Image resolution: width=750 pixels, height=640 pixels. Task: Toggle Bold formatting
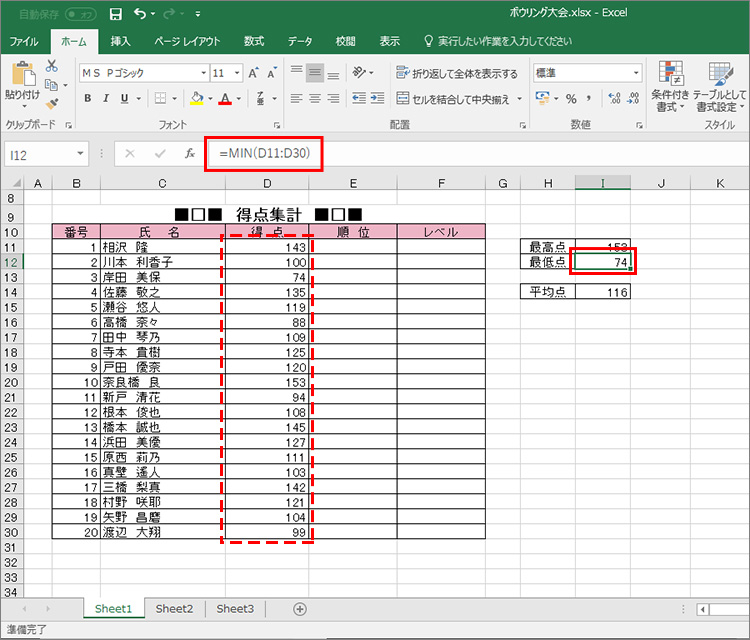[x=88, y=99]
